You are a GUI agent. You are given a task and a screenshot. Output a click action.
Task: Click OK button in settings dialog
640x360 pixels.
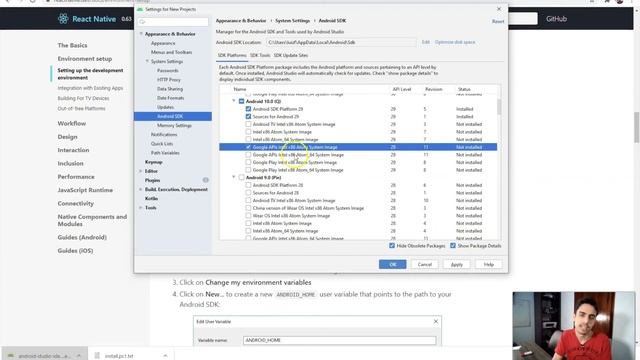(x=392, y=264)
